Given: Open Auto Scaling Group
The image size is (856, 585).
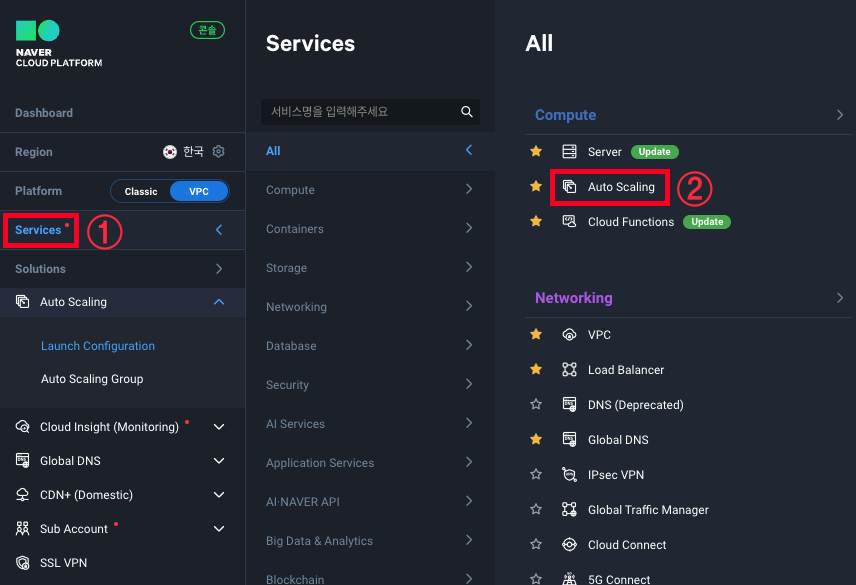Looking at the screenshot, I should (92, 379).
